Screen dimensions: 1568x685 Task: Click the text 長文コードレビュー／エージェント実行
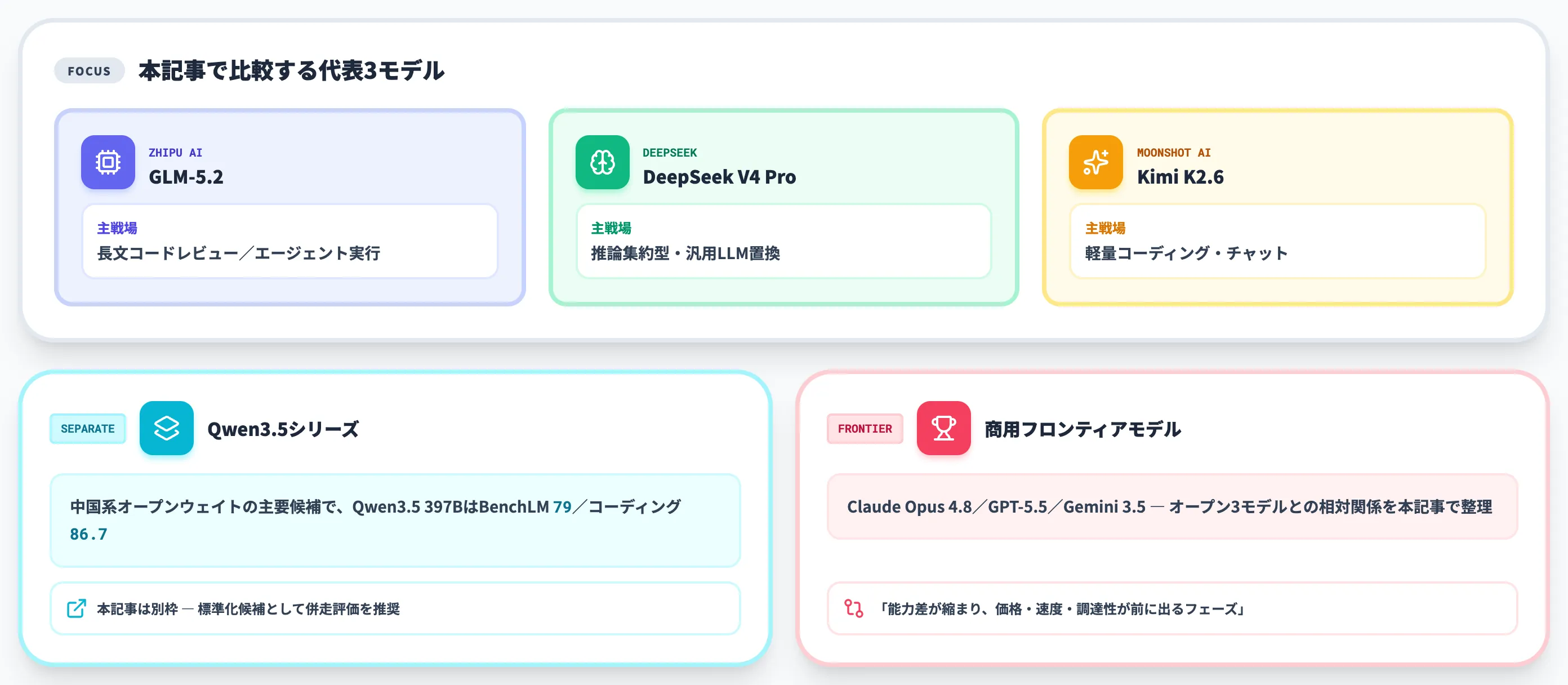click(x=239, y=253)
